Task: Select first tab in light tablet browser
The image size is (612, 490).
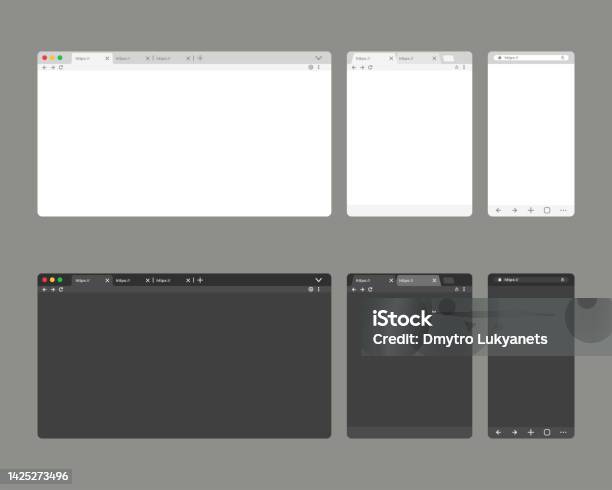Action: pos(374,59)
